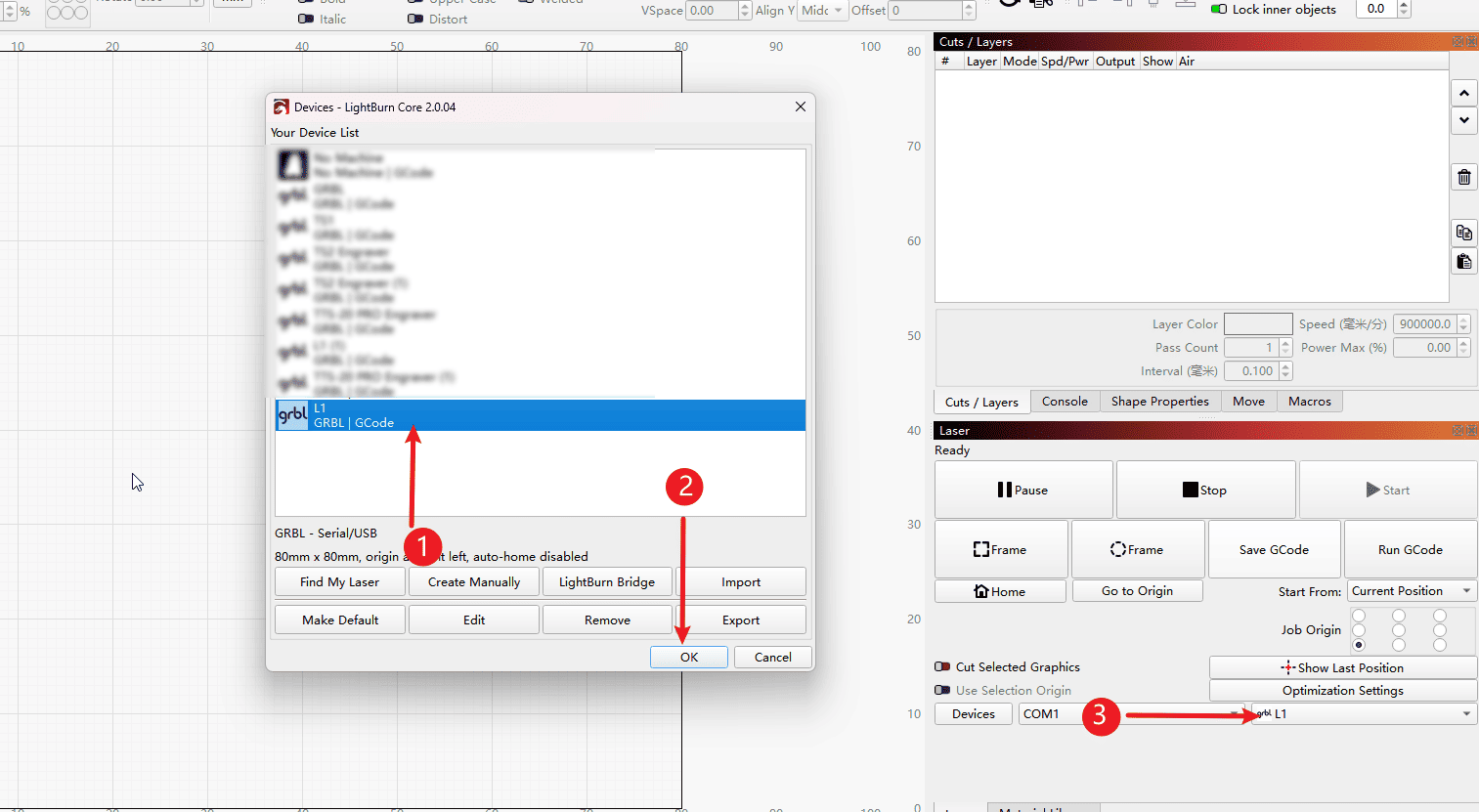Select the L1 GRBL device in list

pyautogui.click(x=540, y=415)
